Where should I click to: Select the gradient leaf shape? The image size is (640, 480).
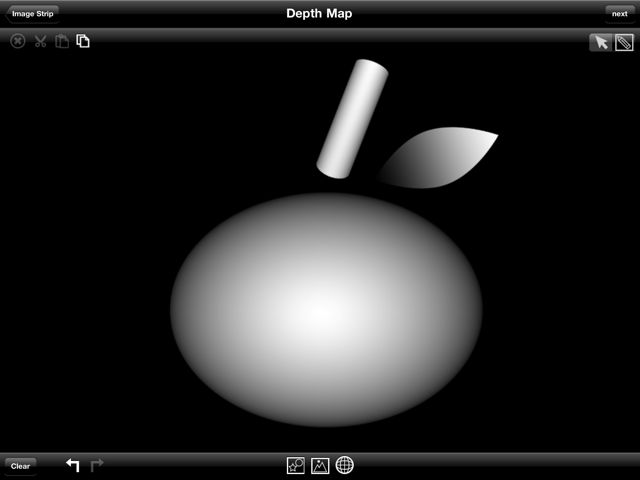coord(439,158)
